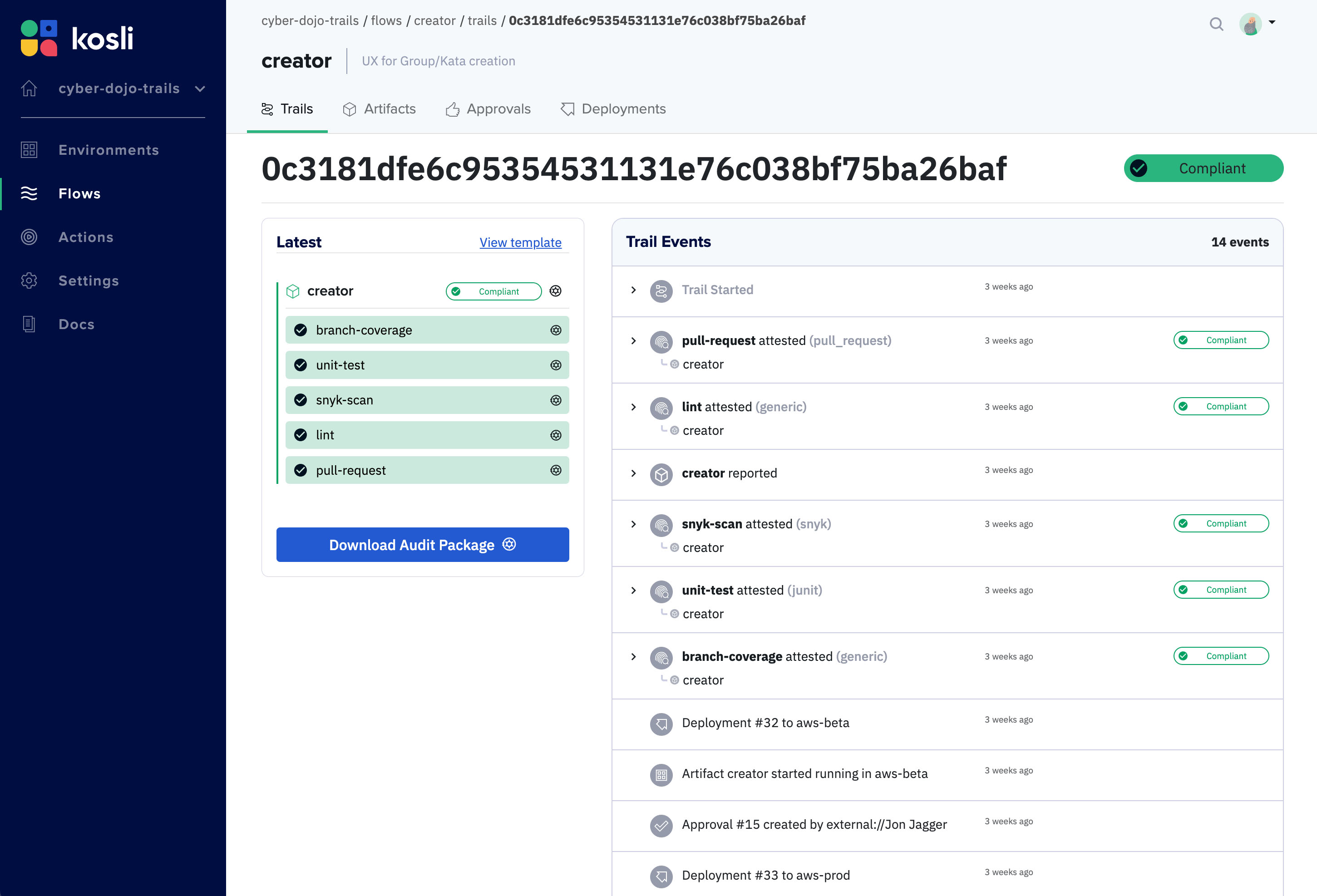
Task: Expand the branch-coverage trail event row
Action: coord(634,656)
